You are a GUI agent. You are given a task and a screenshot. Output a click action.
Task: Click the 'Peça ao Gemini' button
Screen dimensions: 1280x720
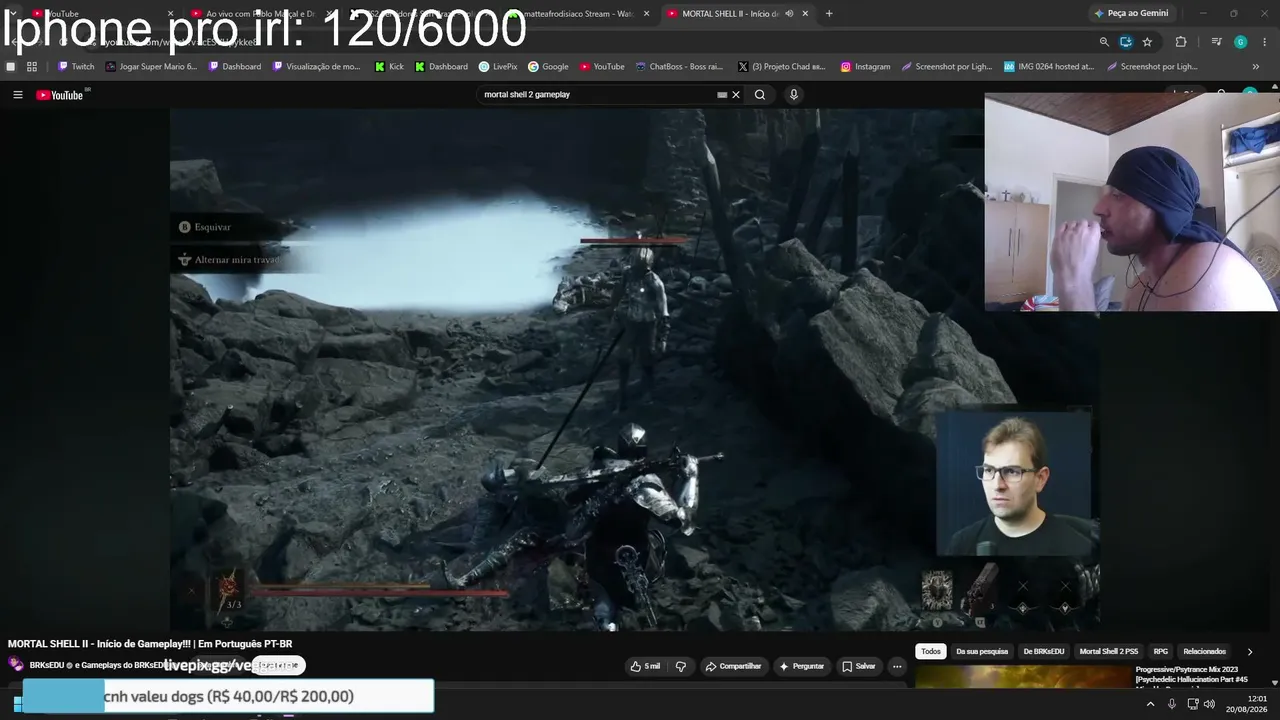[1131, 14]
